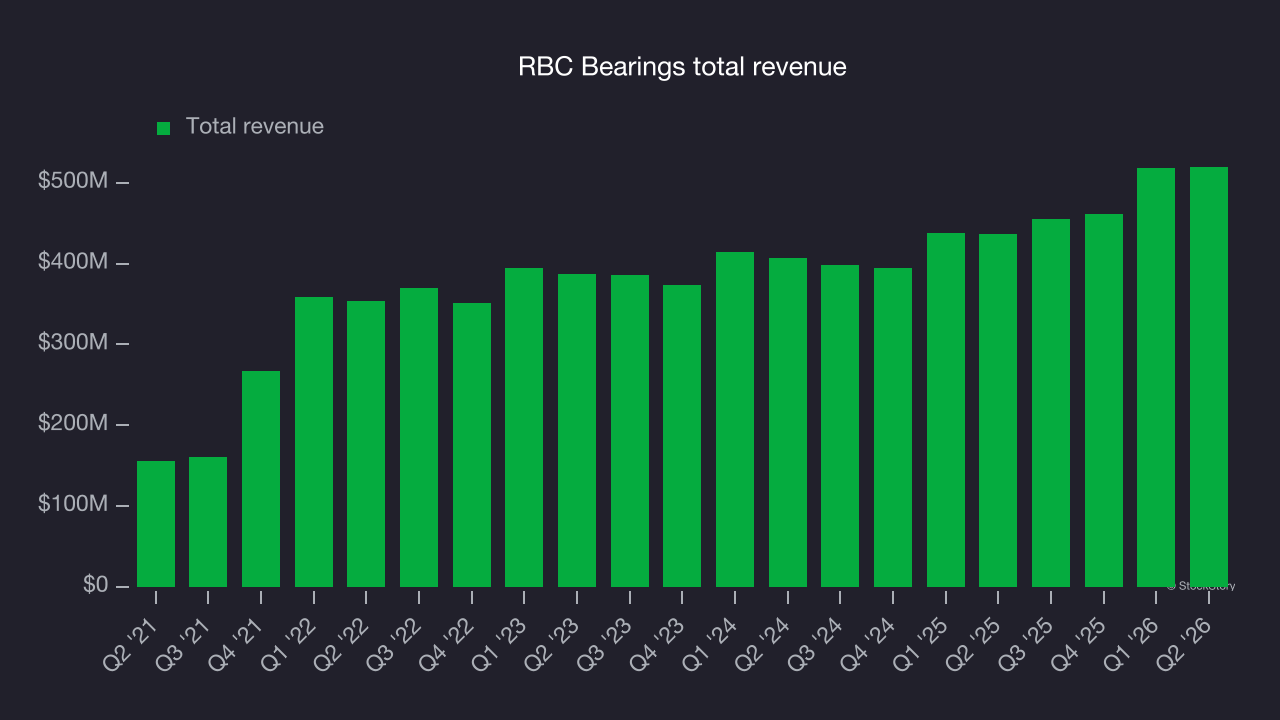Select the Q3 '24 revenue bar
This screenshot has height=720, width=1280.
point(840,426)
